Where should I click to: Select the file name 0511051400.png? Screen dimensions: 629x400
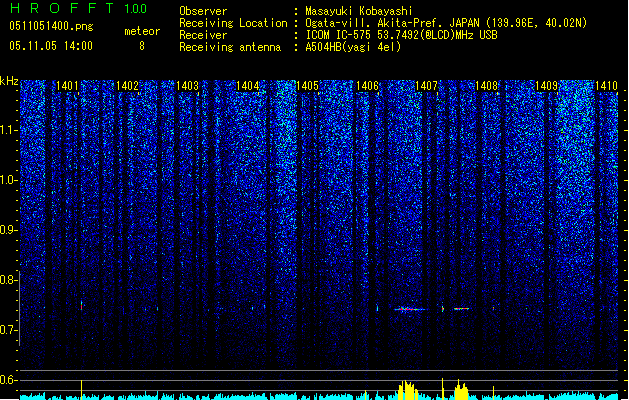[x=51, y=26]
